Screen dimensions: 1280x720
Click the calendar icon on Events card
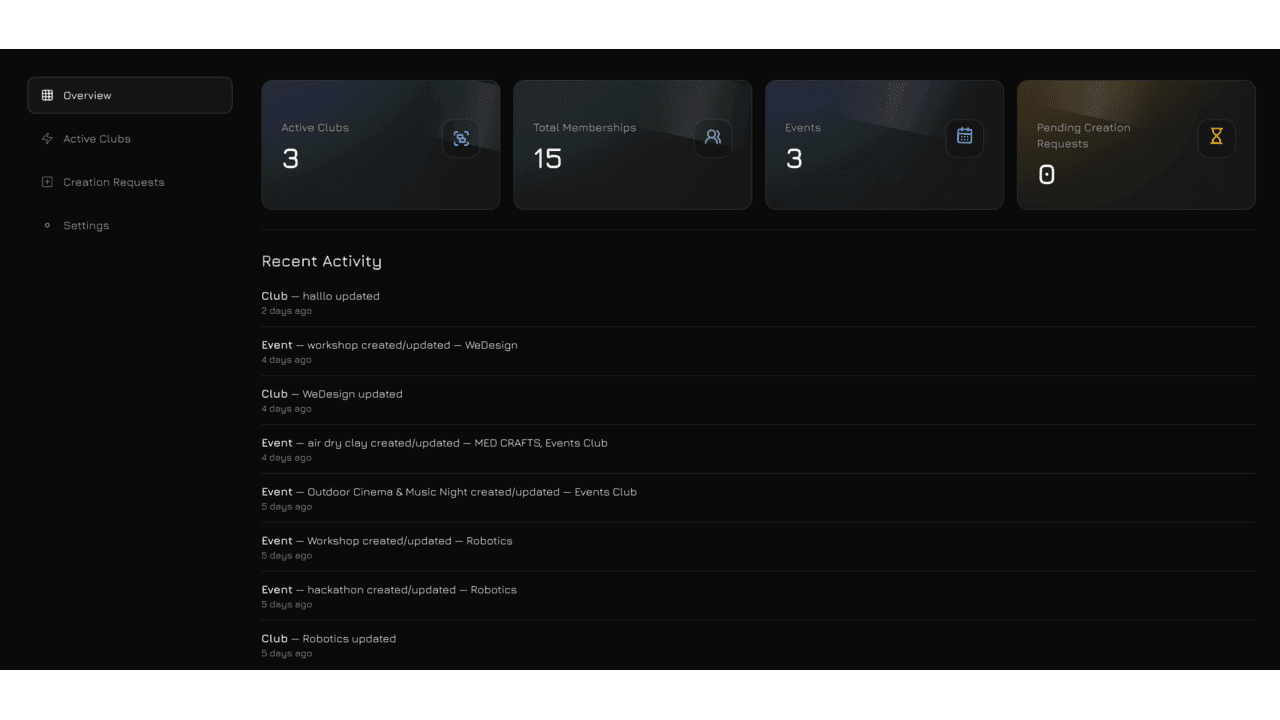click(x=964, y=137)
